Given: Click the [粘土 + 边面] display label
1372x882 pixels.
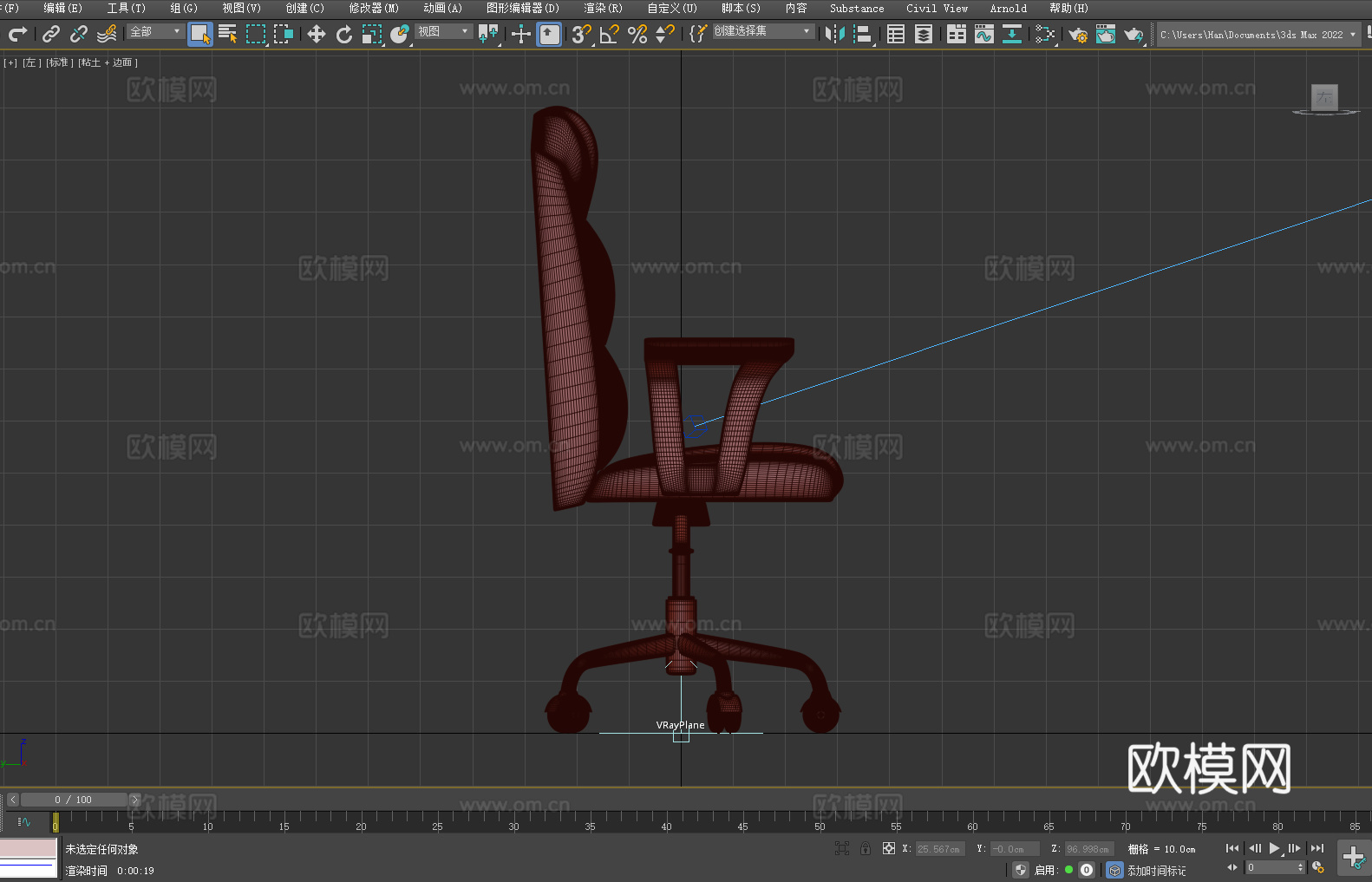Looking at the screenshot, I should (x=108, y=62).
